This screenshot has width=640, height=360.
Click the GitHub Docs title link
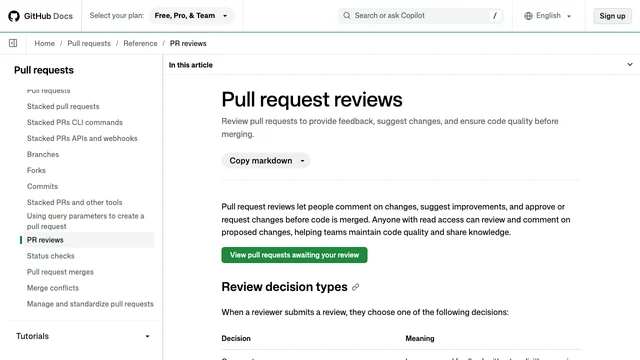[x=48, y=16]
